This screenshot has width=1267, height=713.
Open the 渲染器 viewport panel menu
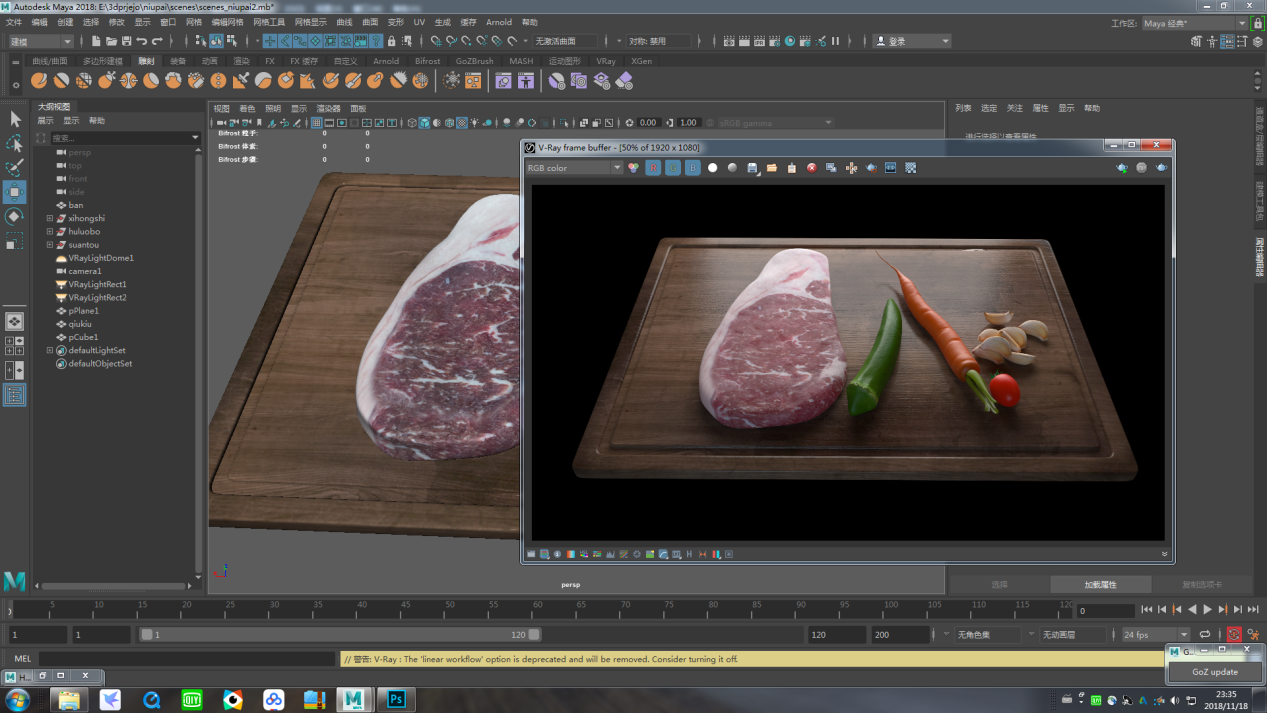(x=328, y=108)
